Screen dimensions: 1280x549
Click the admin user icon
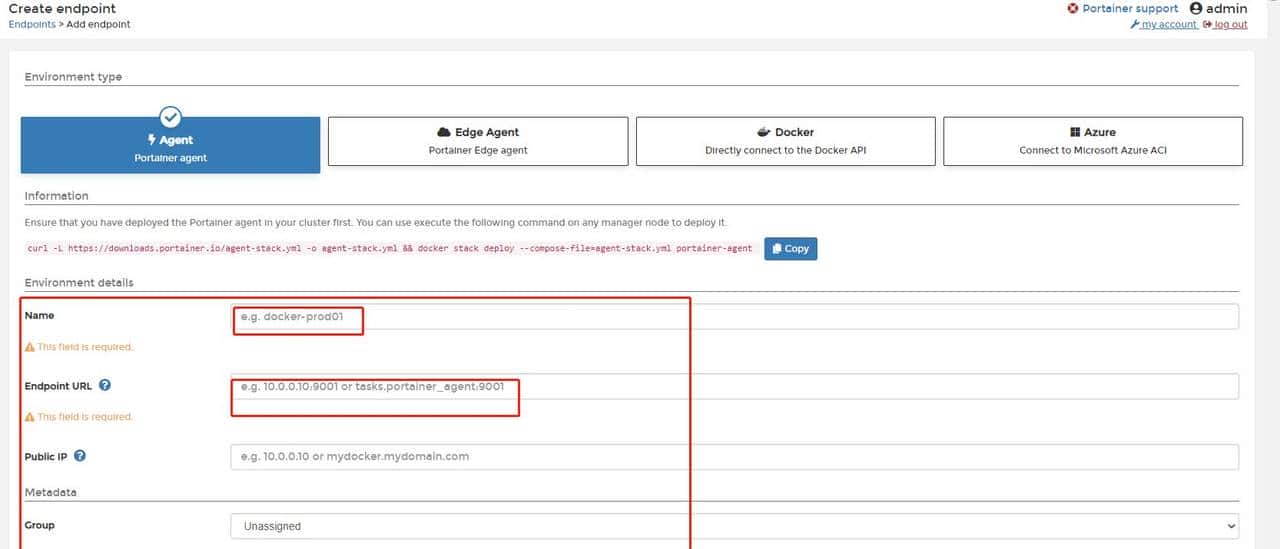point(1196,8)
